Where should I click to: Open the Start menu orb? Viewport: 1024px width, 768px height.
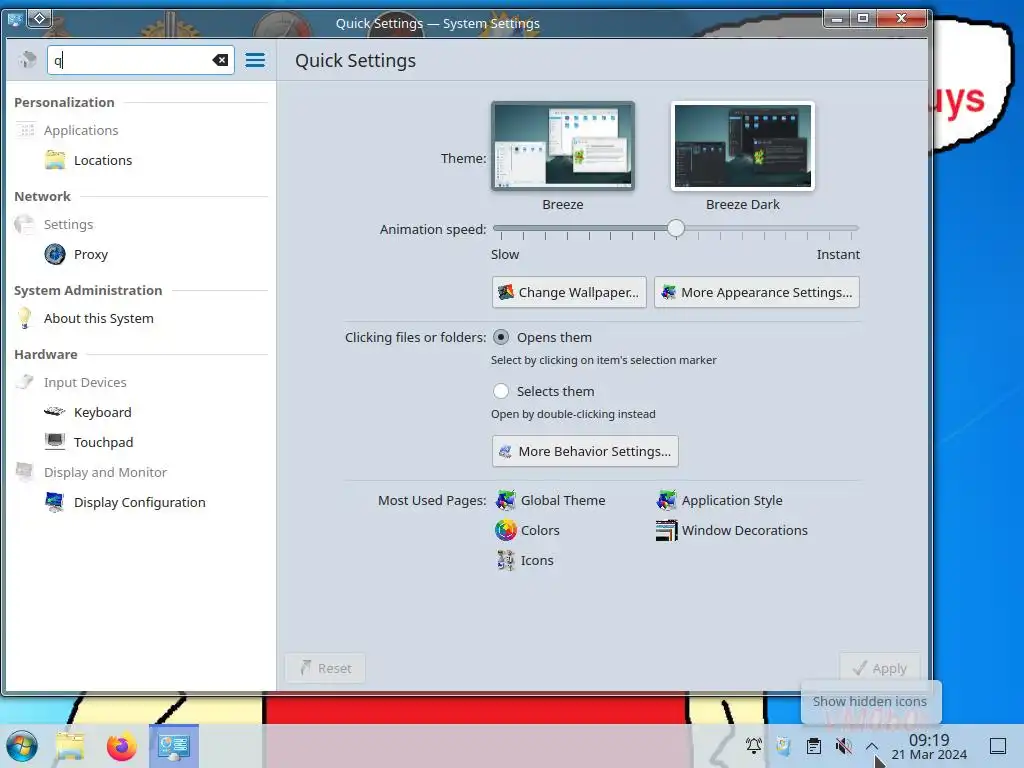tap(22, 746)
